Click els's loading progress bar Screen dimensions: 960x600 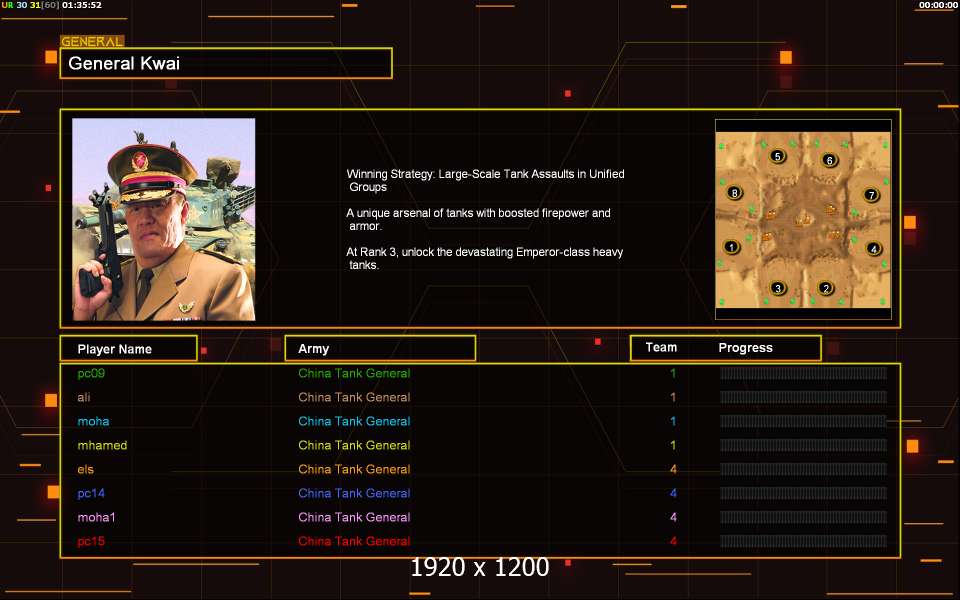pos(803,469)
